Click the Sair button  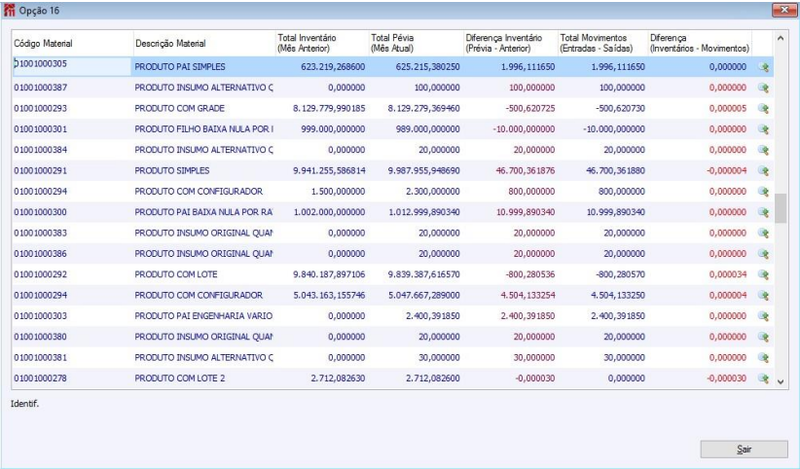pos(744,449)
